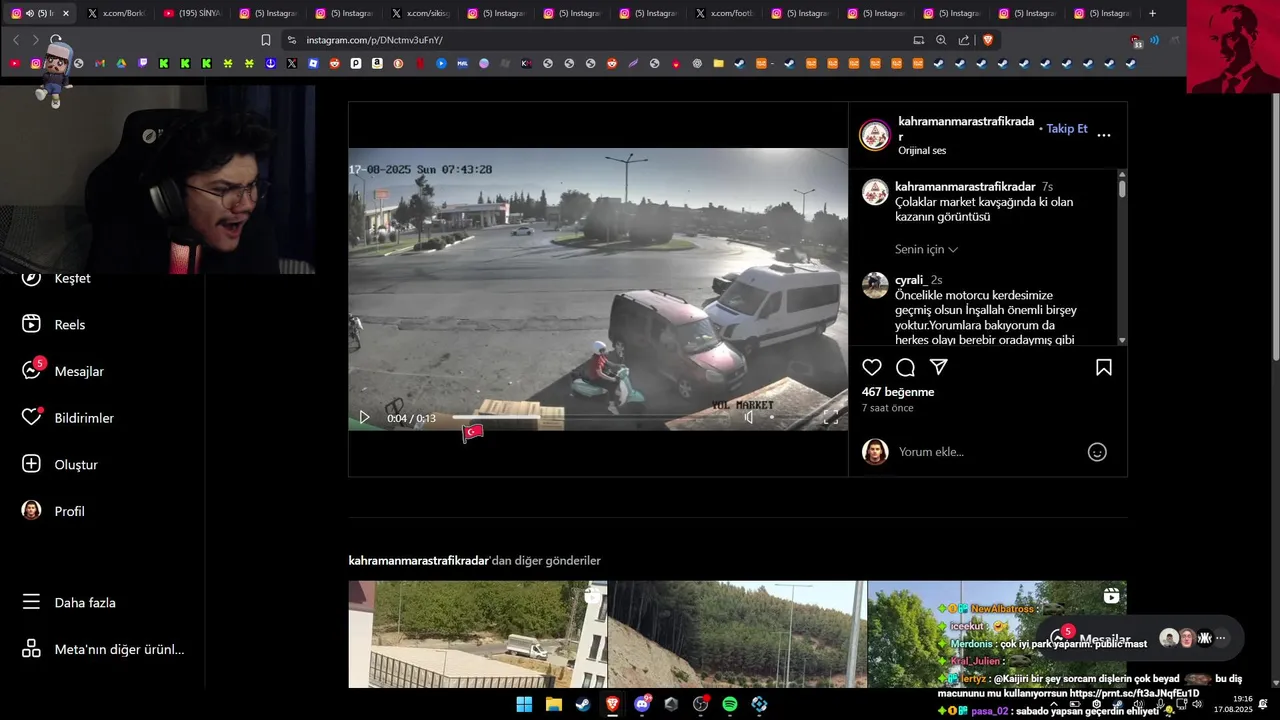1280x720 pixels.
Task: Open the zoom magnifier in address bar
Action: pos(941,40)
